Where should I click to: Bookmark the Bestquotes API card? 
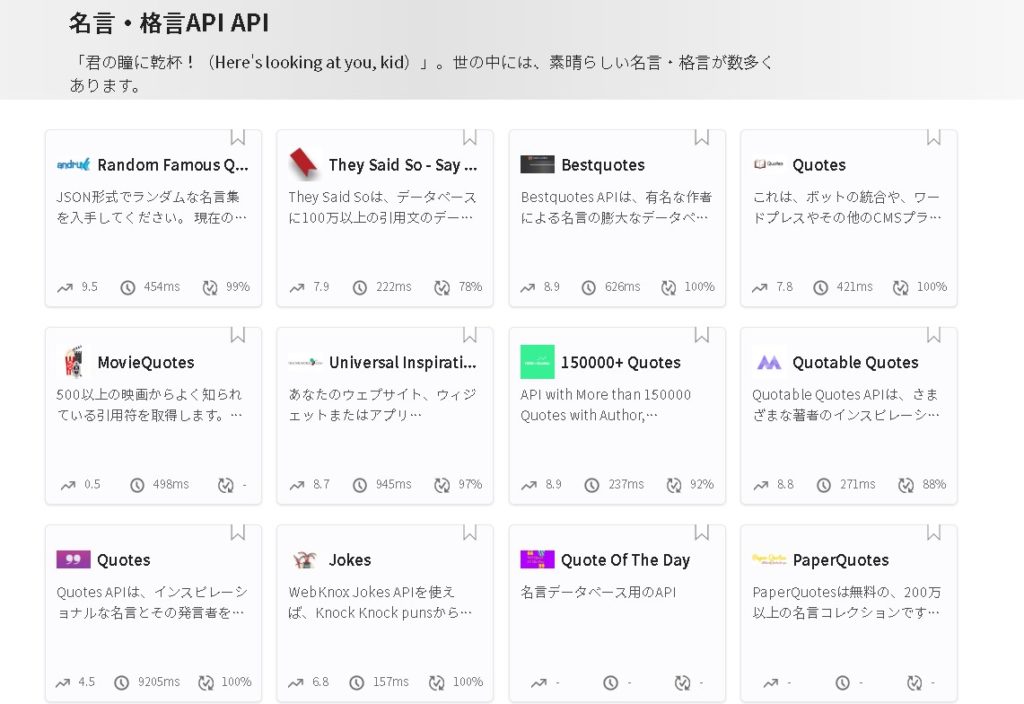pos(702,137)
